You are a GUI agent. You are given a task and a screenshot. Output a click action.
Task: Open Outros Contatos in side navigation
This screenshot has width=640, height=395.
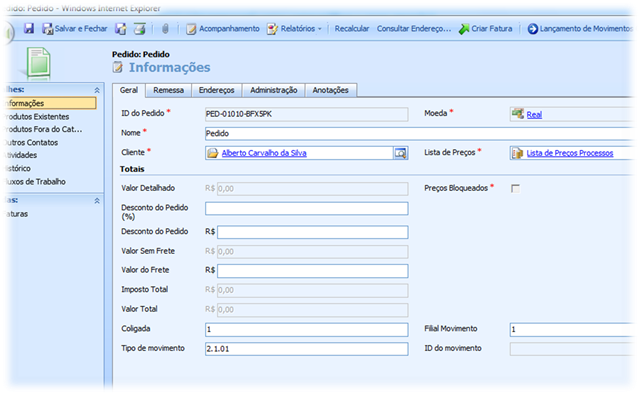coord(31,142)
